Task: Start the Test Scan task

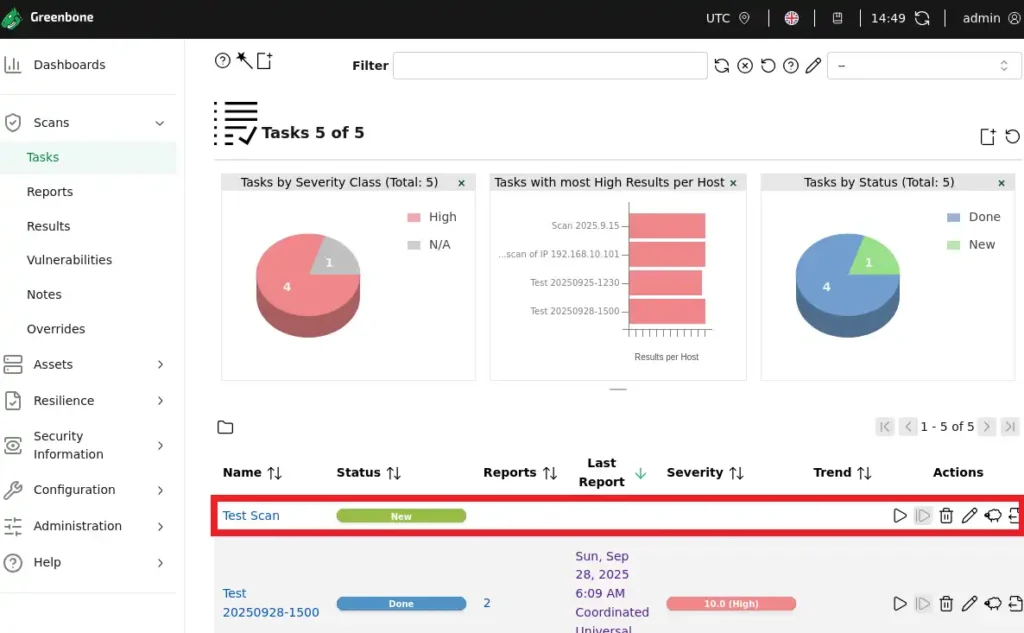Action: pos(899,516)
